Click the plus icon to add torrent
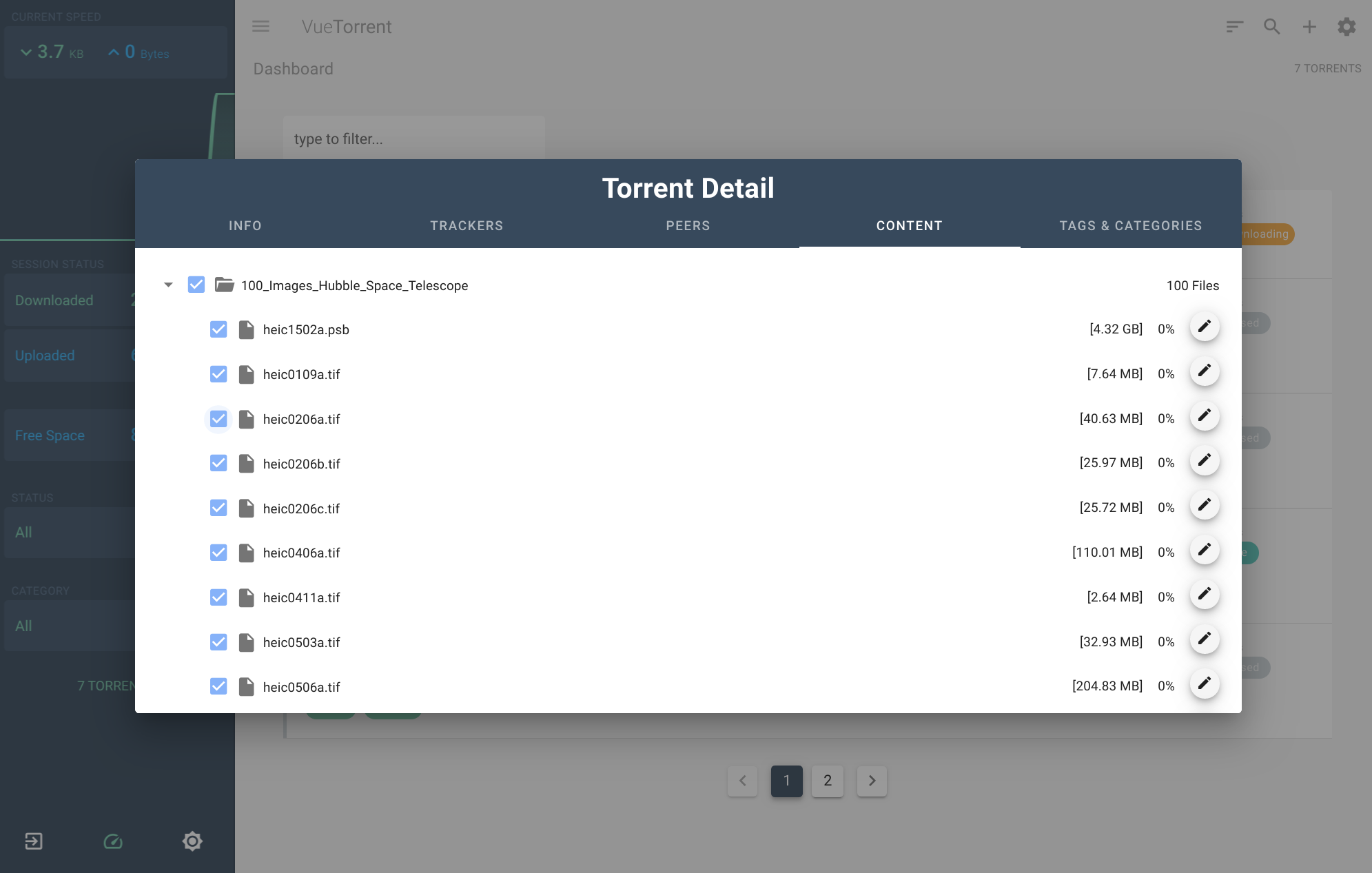1372x873 pixels. tap(1309, 27)
